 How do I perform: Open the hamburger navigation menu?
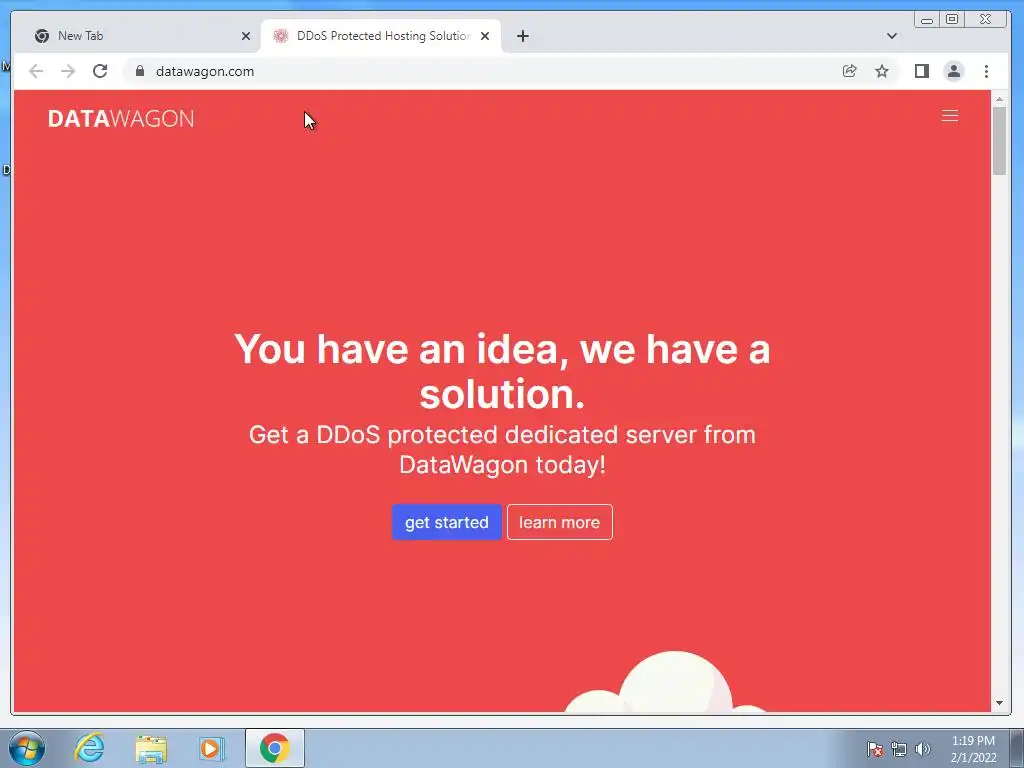tap(950, 116)
